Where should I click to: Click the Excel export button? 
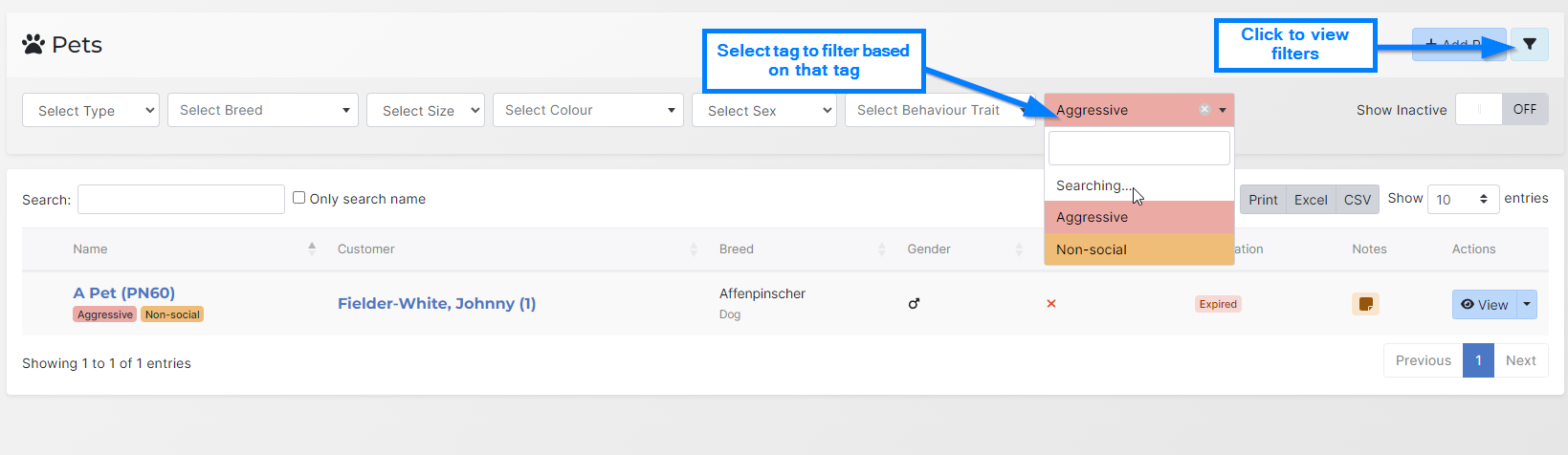(1311, 200)
